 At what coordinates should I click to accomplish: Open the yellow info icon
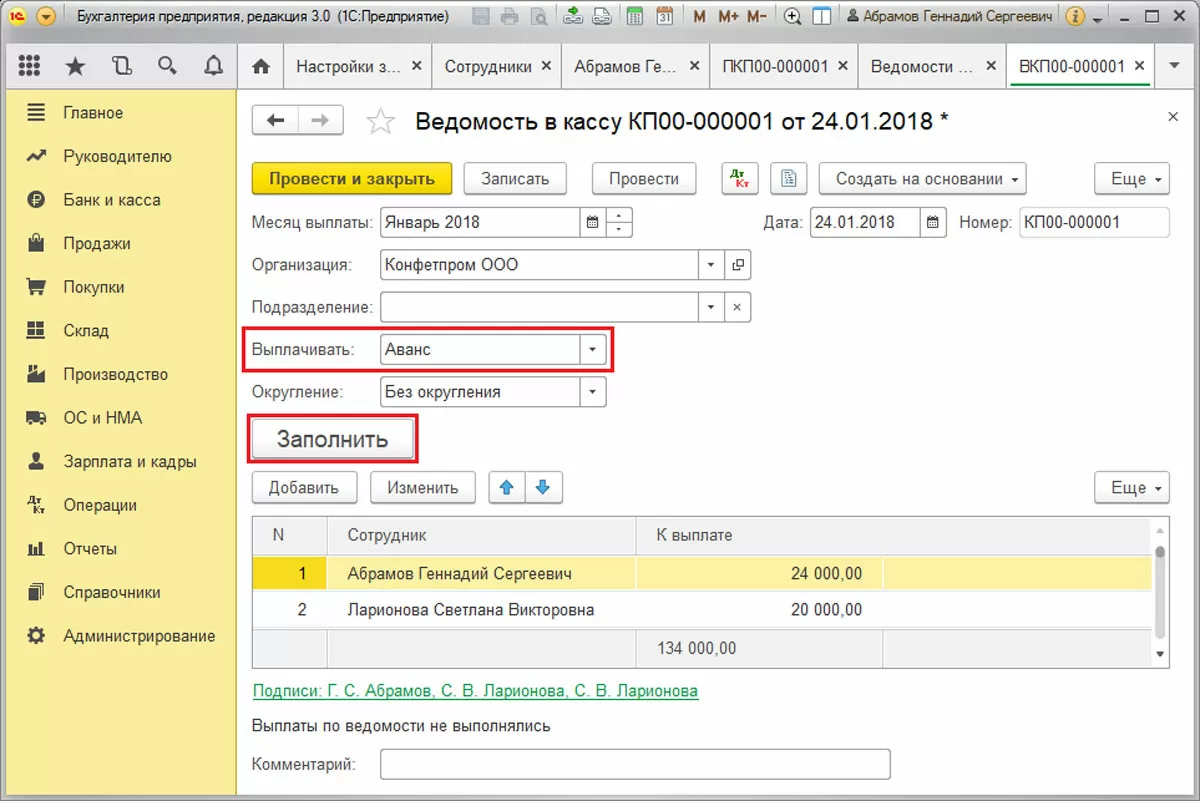pyautogui.click(x=1076, y=16)
